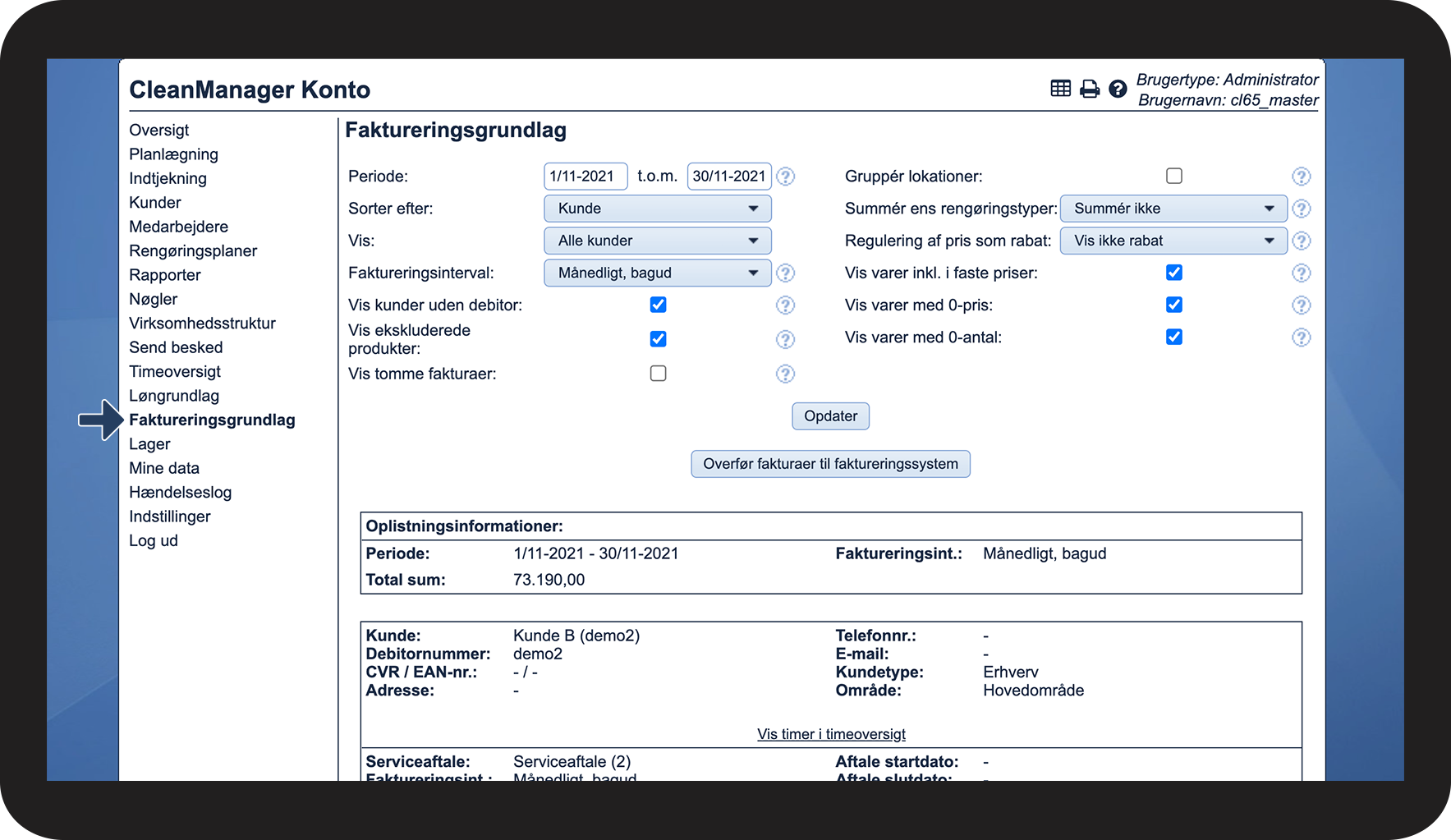Open Regulering af pris som rabat dropdown
Image resolution: width=1451 pixels, height=840 pixels.
point(1173,241)
